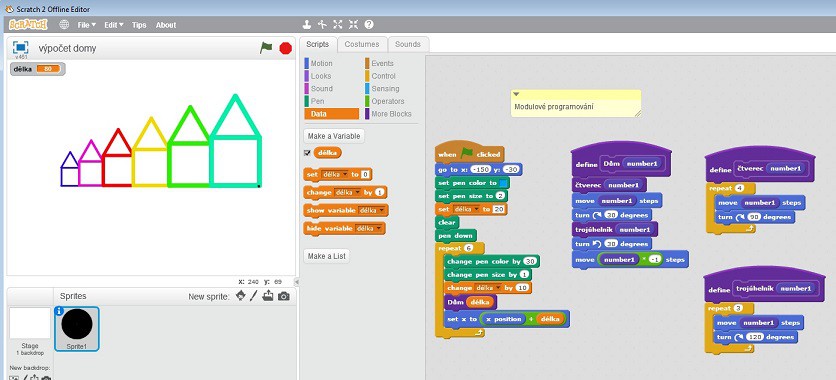
Task: Collapse the Modulové programování comment
Action: (x=516, y=94)
